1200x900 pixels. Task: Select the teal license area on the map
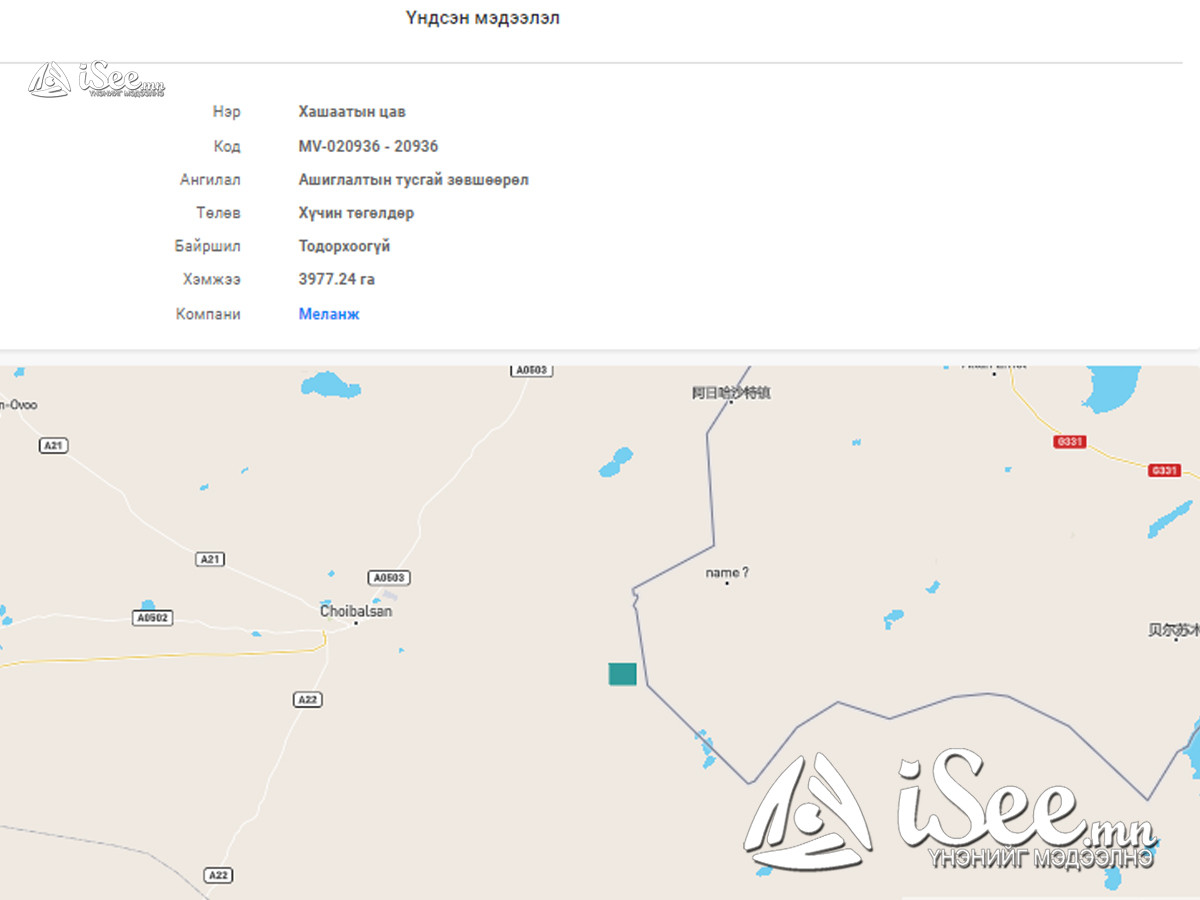(622, 674)
